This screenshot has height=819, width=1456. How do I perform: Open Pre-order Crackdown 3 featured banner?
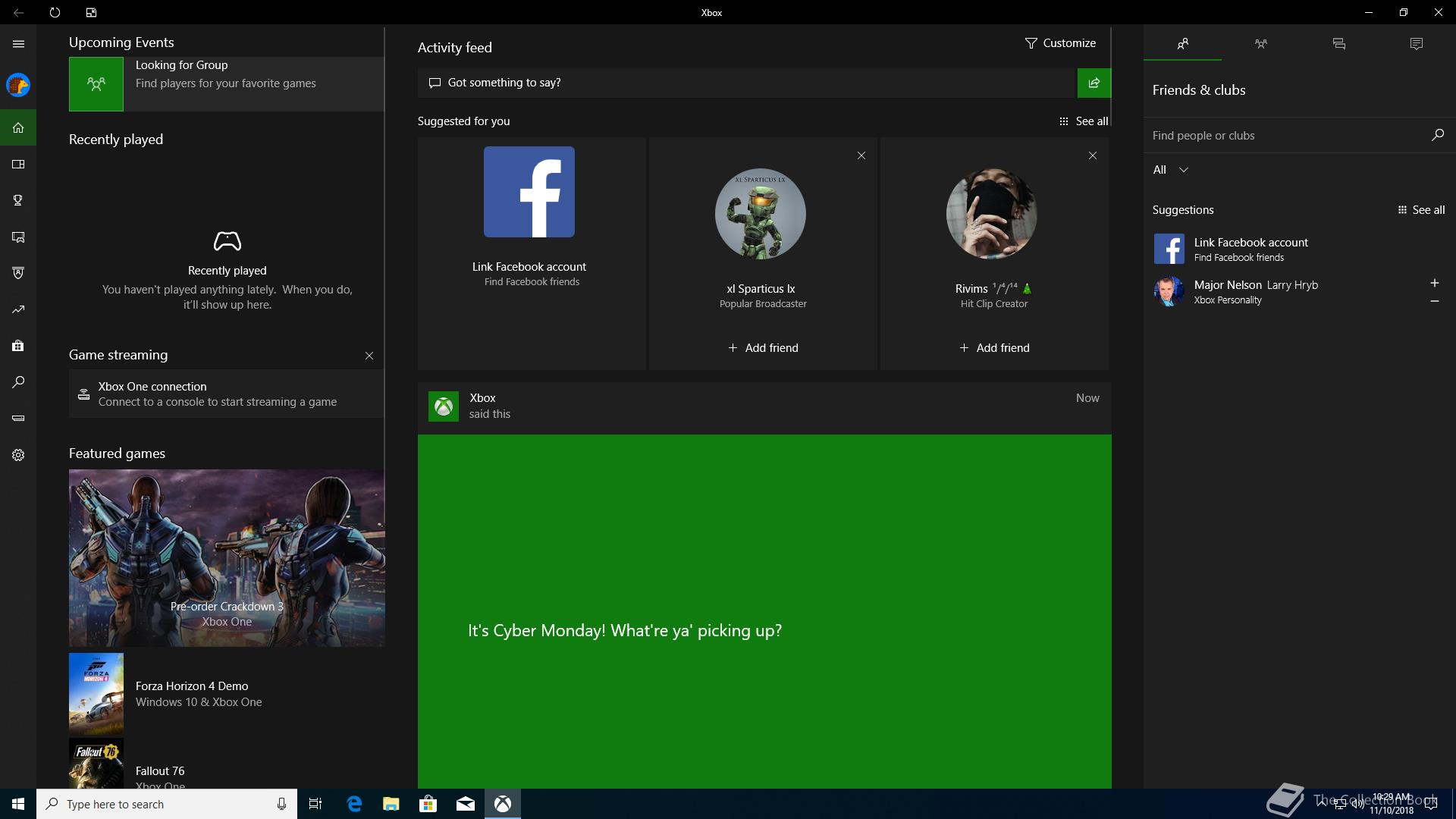[227, 558]
